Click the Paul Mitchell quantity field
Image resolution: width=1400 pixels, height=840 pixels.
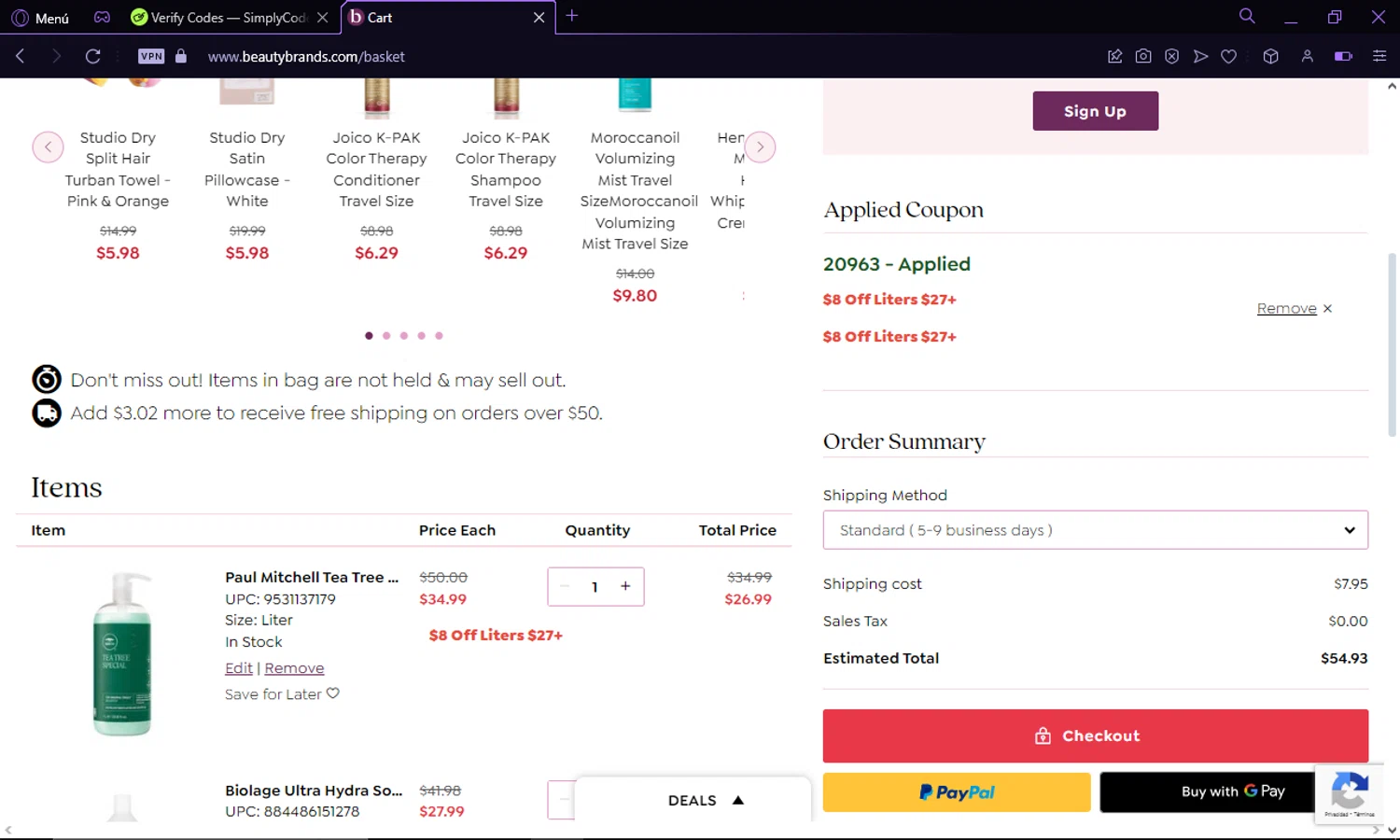click(x=595, y=587)
